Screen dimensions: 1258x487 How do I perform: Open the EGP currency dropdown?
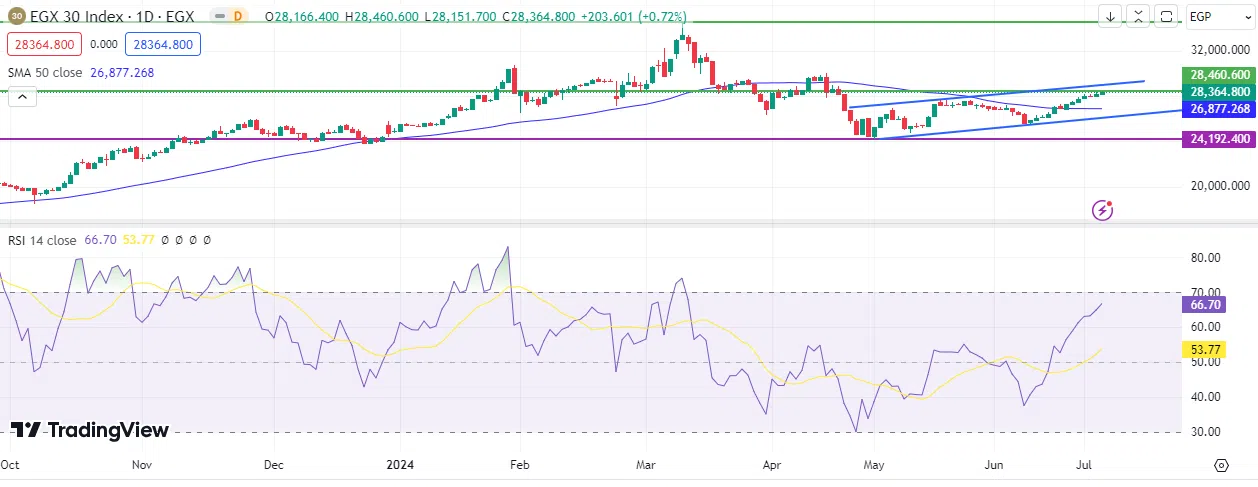[x=1219, y=17]
